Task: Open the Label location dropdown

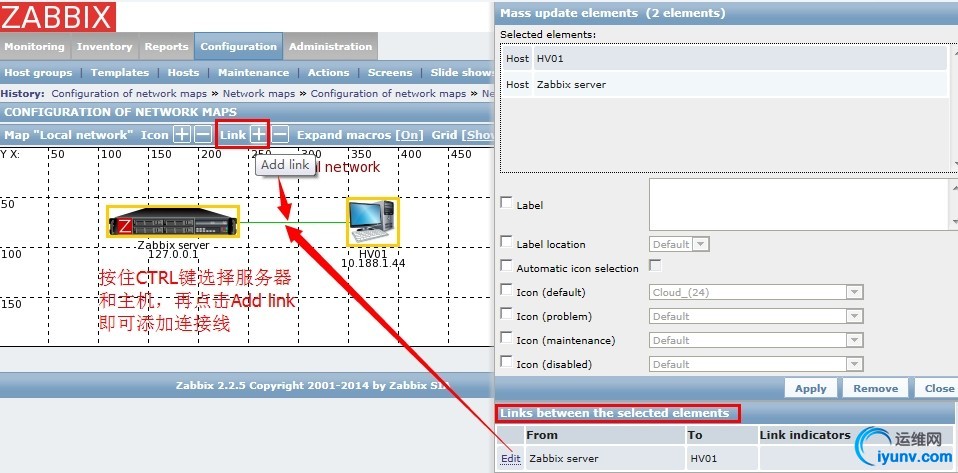Action: 679,244
